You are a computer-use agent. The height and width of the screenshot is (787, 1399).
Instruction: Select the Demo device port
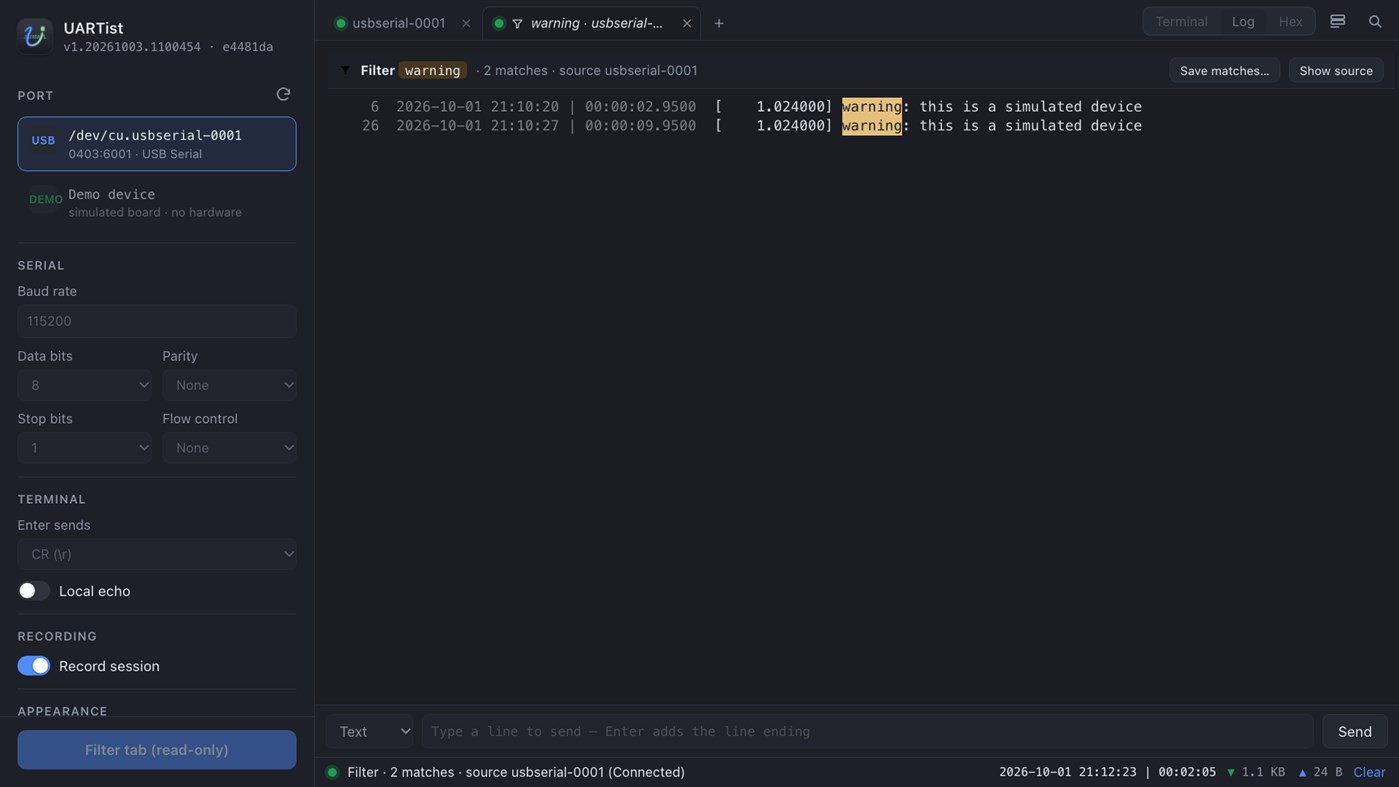157,203
